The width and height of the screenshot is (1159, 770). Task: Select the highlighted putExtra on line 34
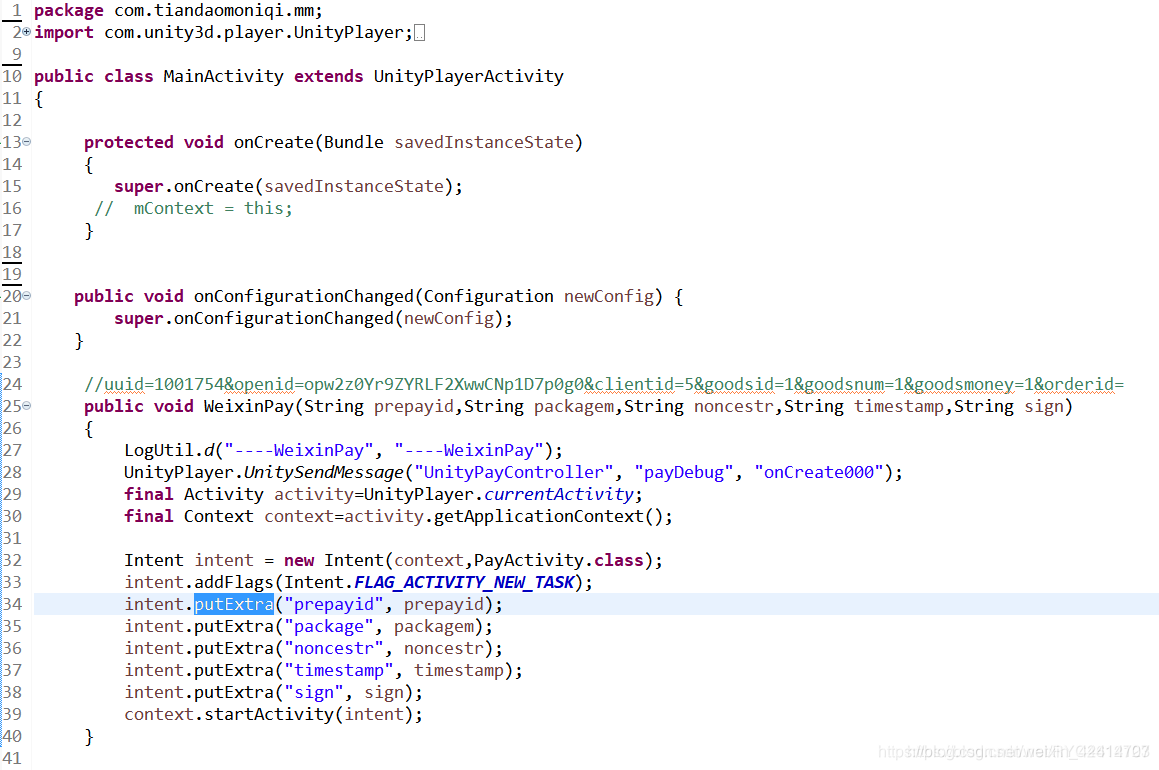234,604
